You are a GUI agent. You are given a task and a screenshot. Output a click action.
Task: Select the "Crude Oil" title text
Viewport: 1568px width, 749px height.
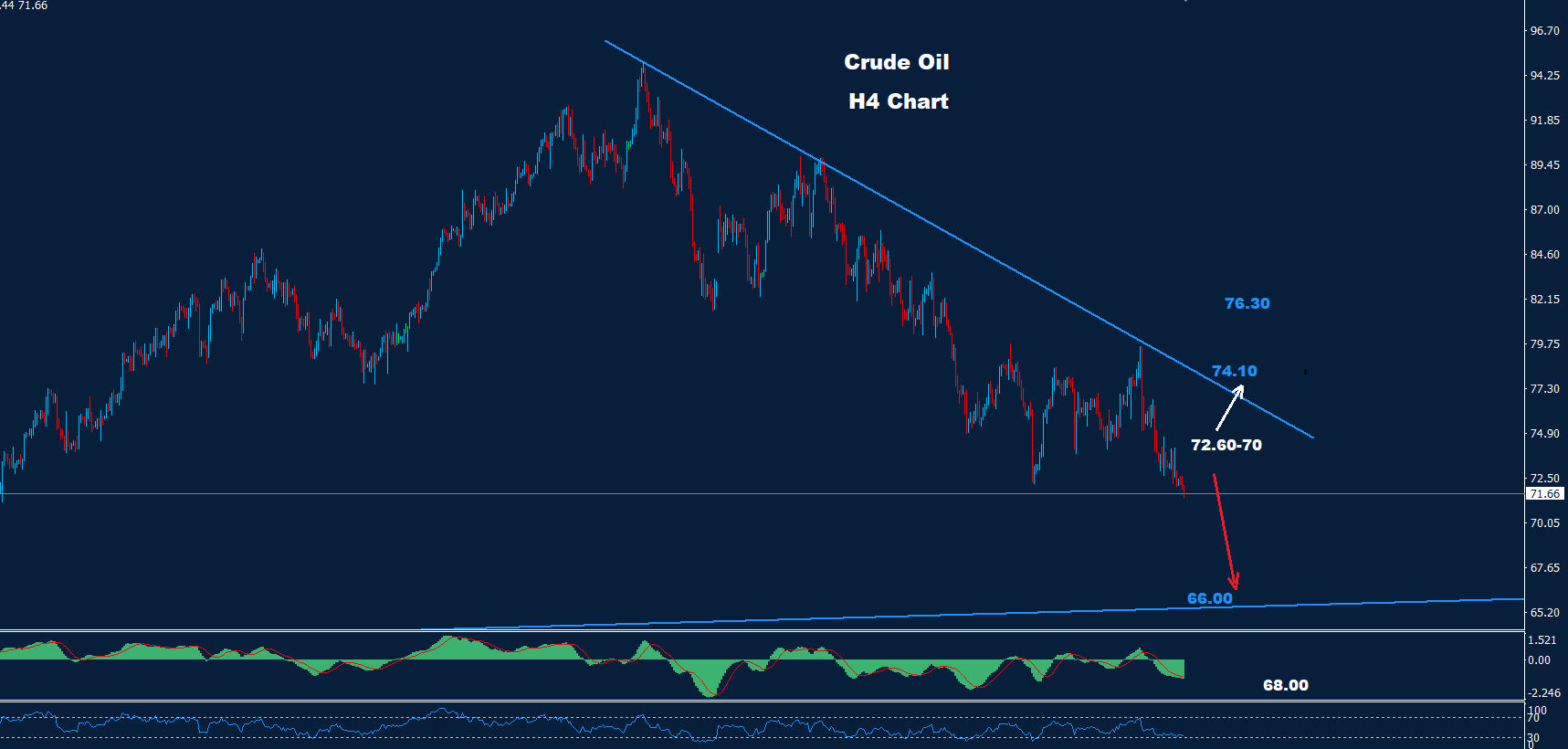896,62
